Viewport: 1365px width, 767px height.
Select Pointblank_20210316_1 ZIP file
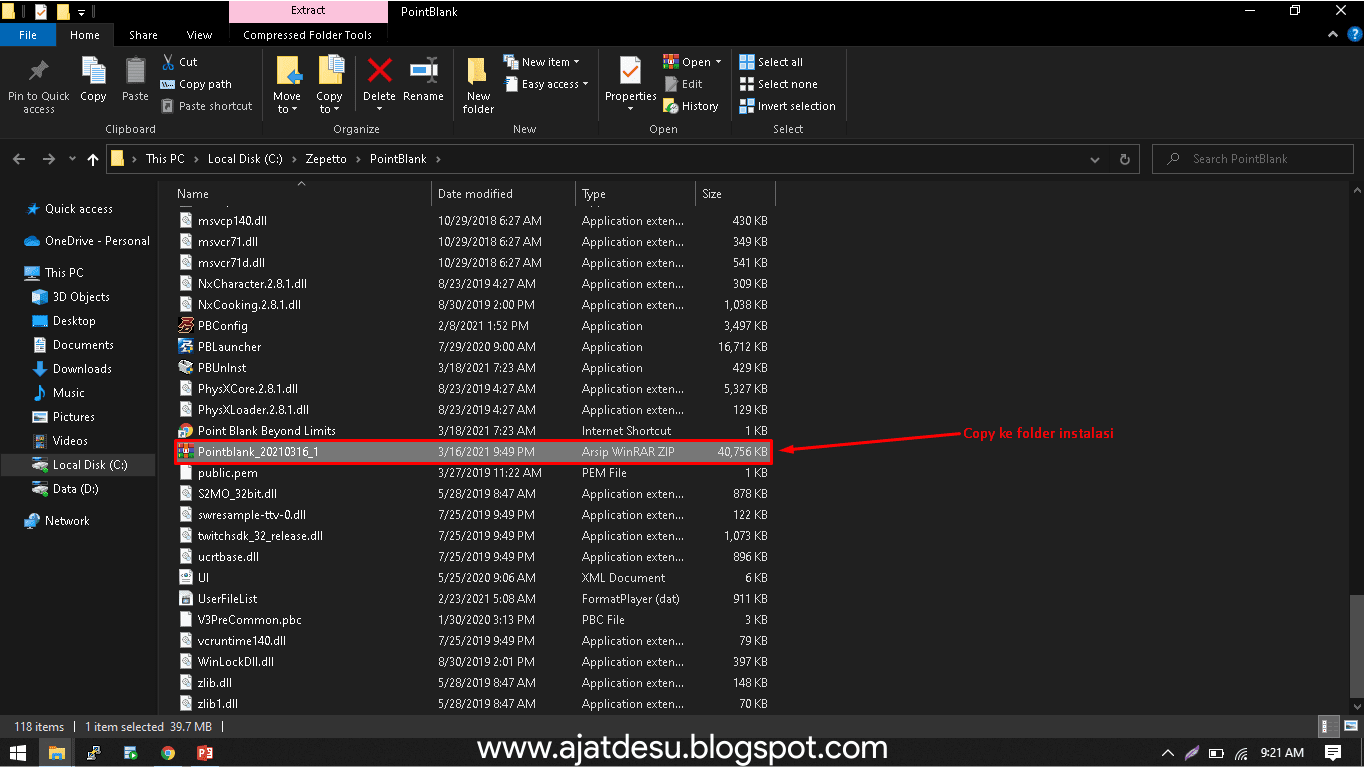pyautogui.click(x=474, y=452)
